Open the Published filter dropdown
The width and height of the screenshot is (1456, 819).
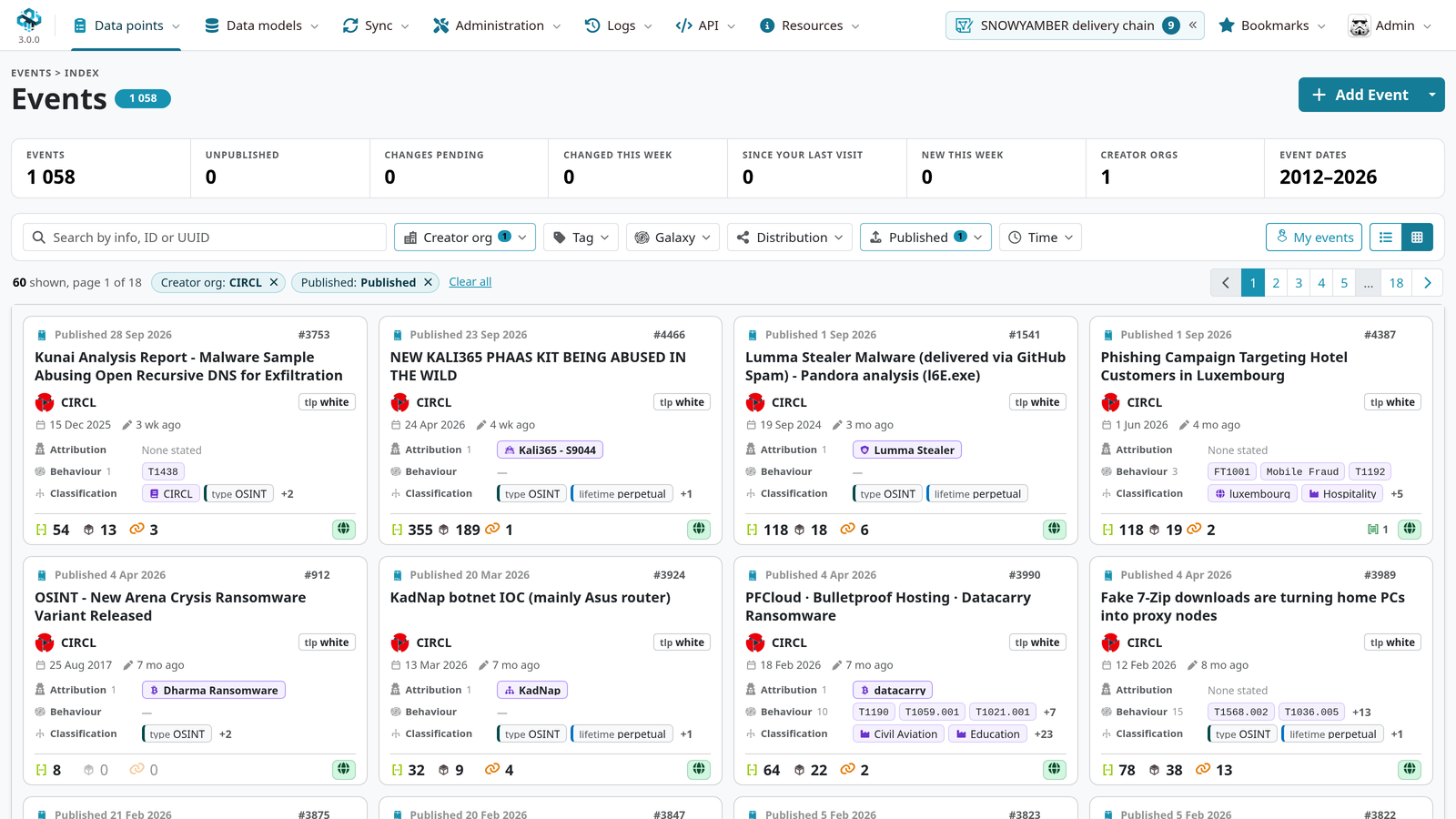pyautogui.click(x=925, y=238)
